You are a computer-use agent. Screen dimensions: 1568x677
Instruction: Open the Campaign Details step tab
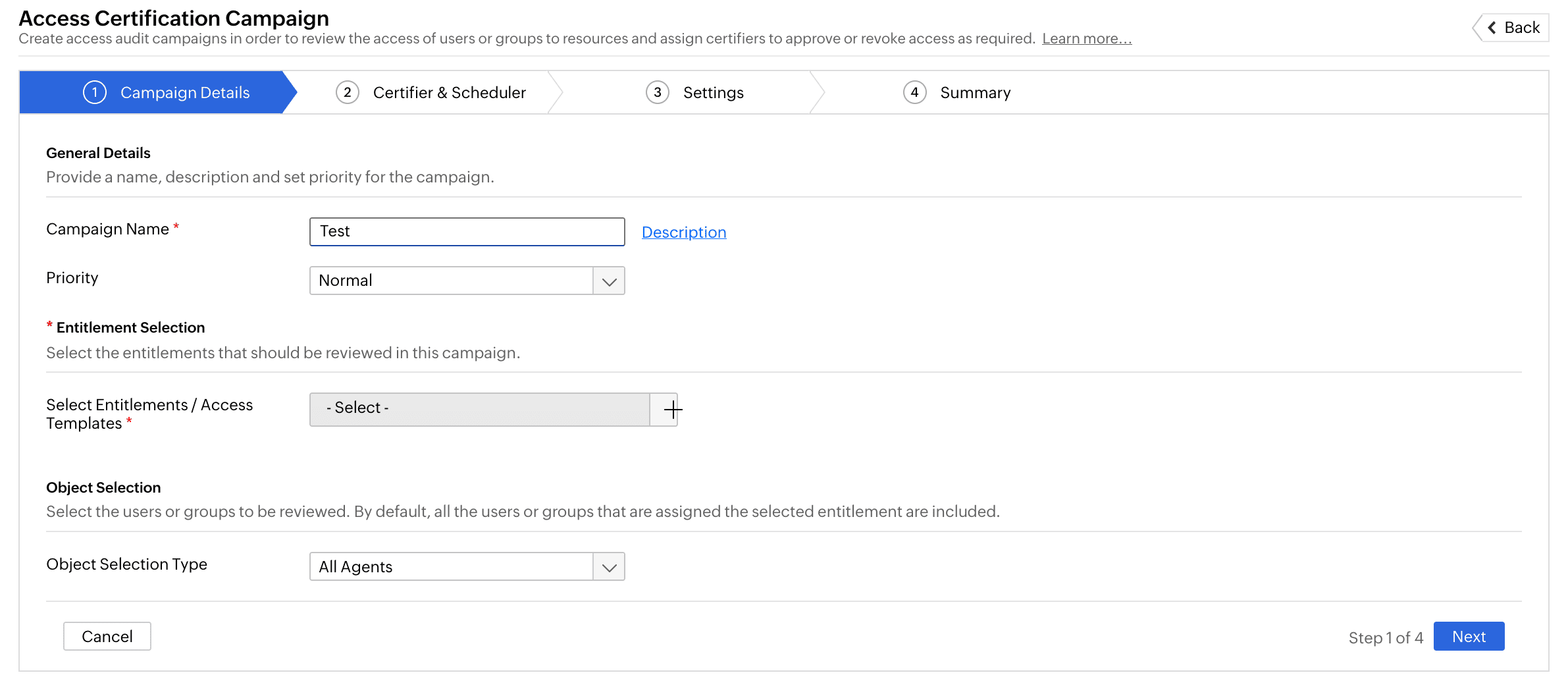[x=158, y=92]
